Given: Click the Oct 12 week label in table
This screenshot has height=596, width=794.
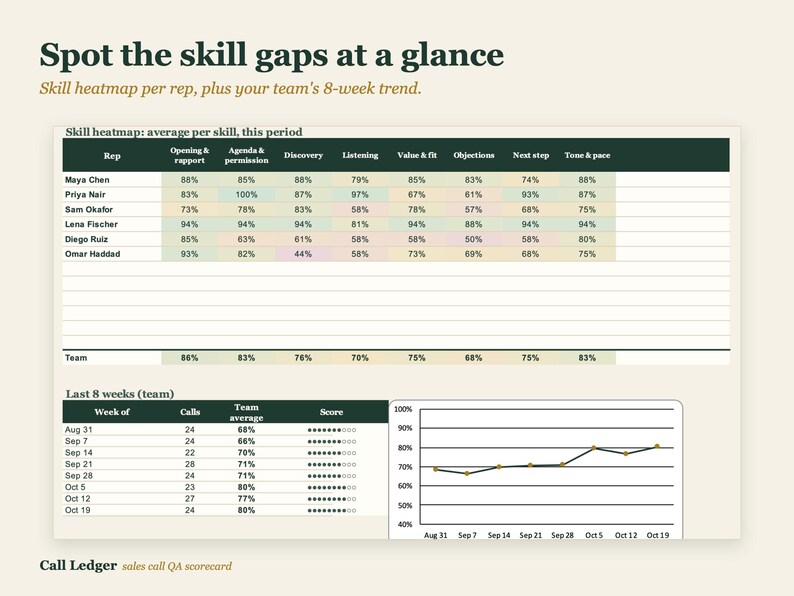Looking at the screenshot, I should pos(77,499).
